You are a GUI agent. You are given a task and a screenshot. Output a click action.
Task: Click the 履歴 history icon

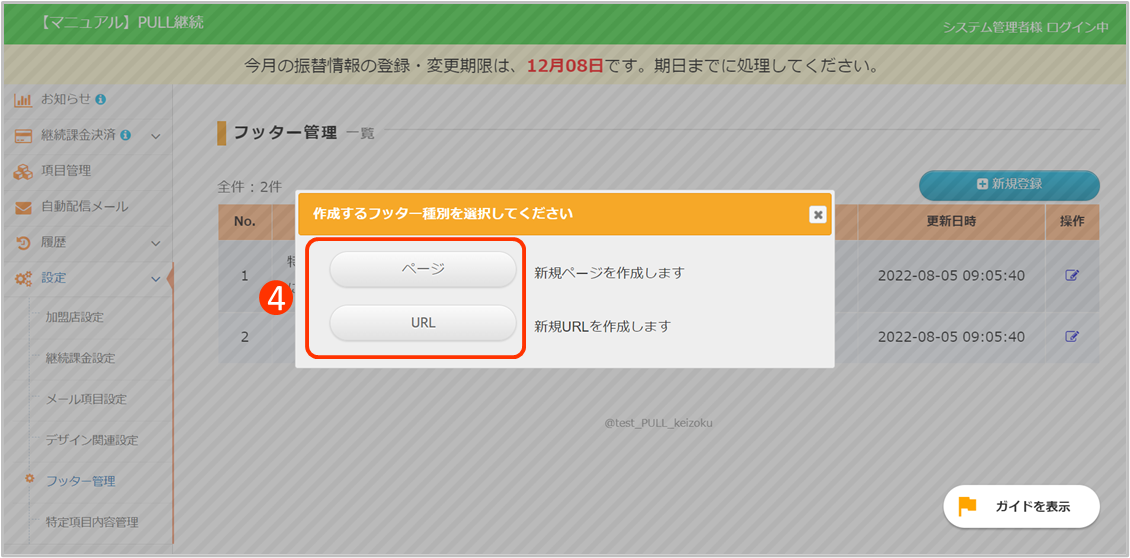pyautogui.click(x=23, y=243)
